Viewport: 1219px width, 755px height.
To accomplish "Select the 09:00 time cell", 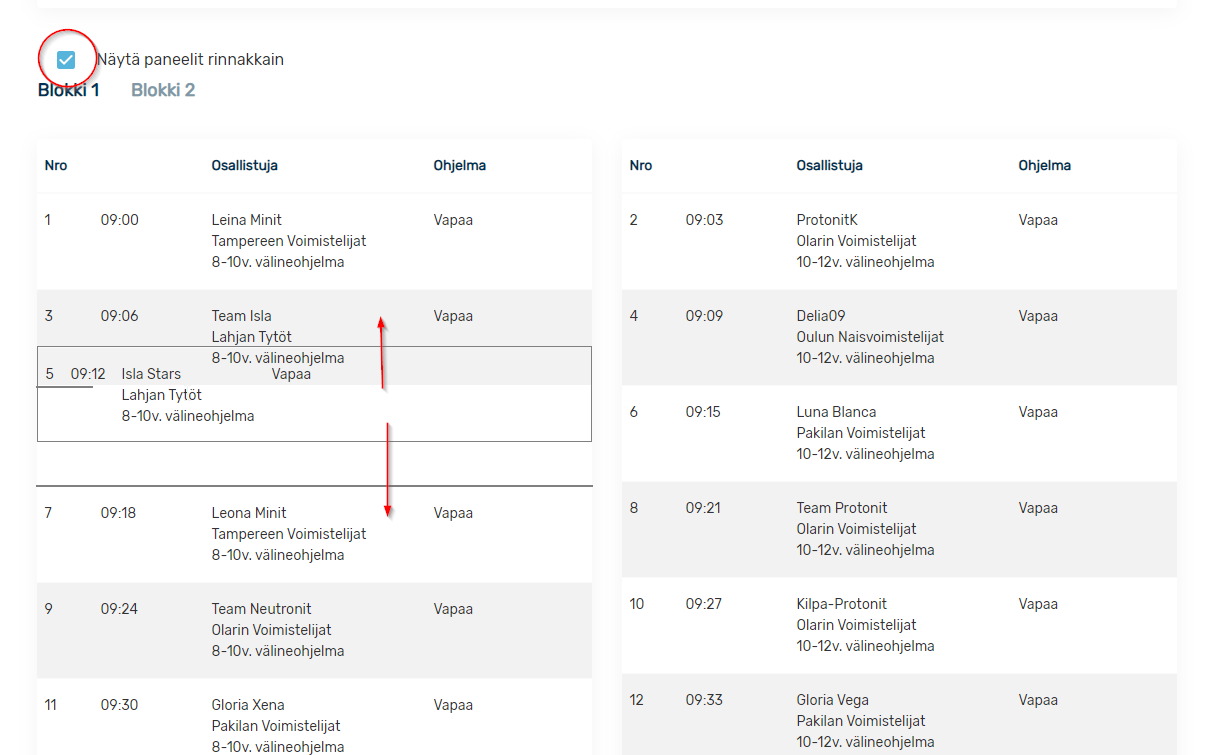I will [x=120, y=220].
